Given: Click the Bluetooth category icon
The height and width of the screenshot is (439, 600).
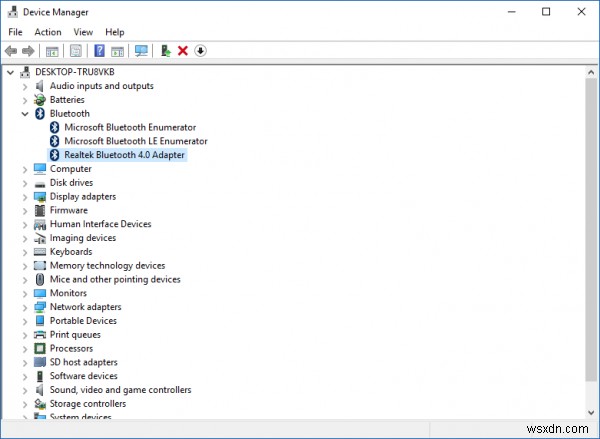Looking at the screenshot, I should (x=40, y=114).
